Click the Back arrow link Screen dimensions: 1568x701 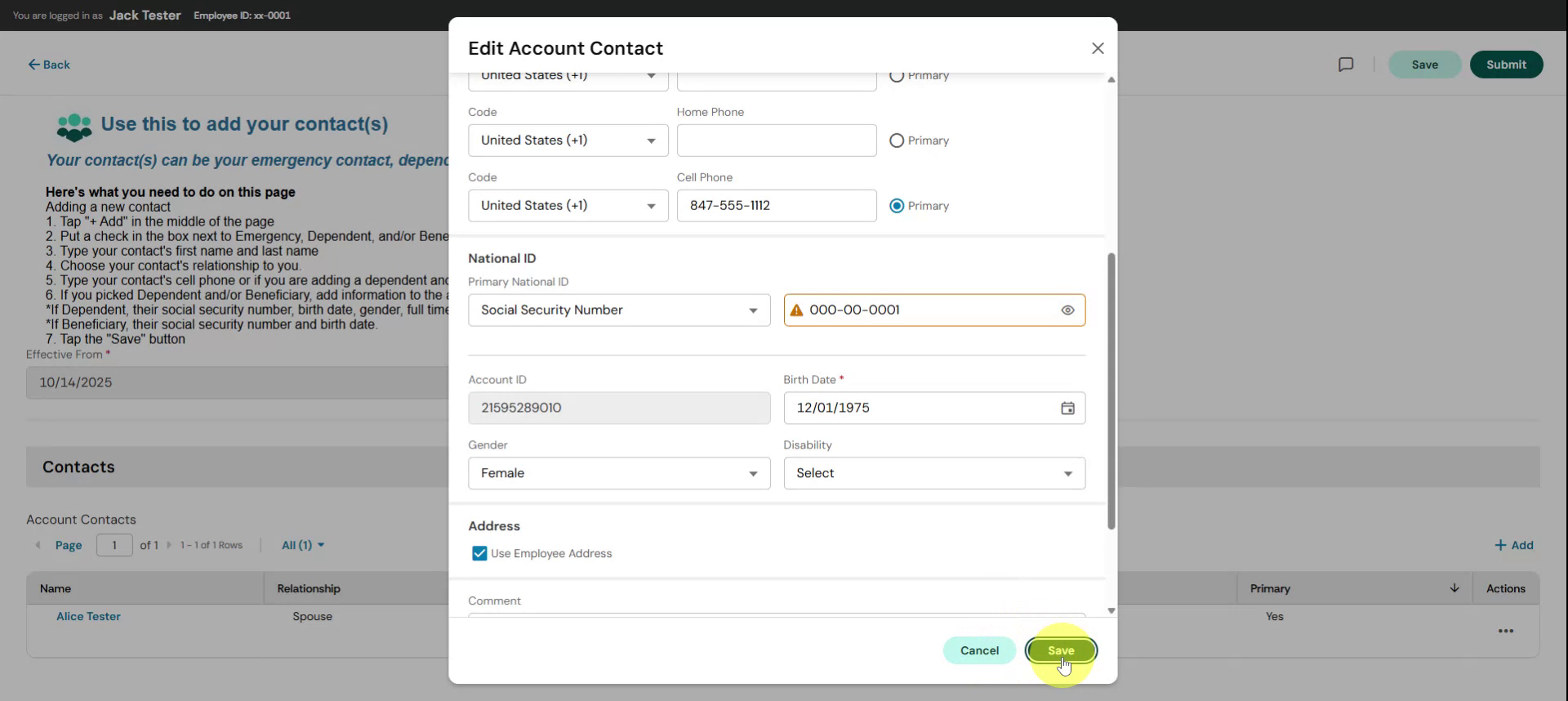coord(49,65)
